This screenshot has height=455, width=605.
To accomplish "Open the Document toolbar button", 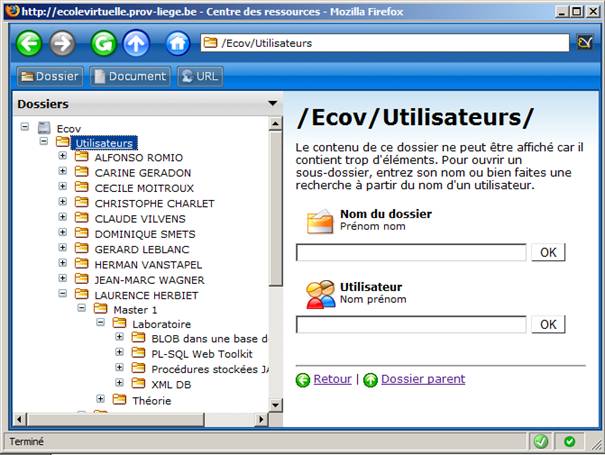I will 129,76.
